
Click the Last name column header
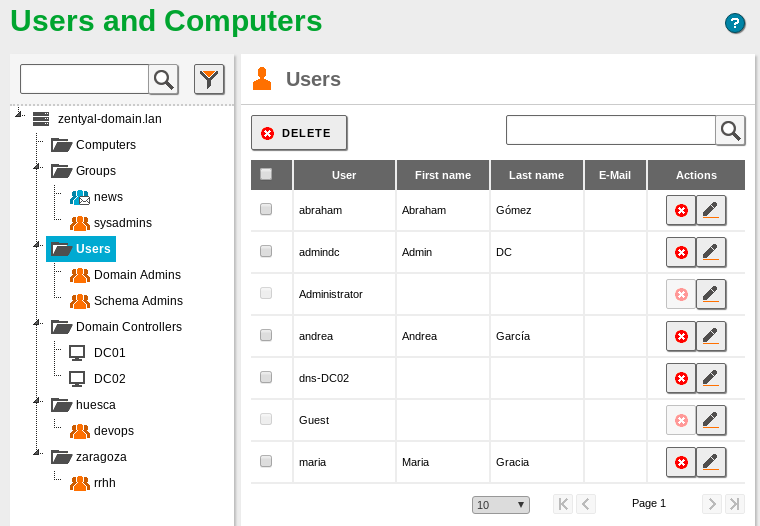[x=537, y=175]
